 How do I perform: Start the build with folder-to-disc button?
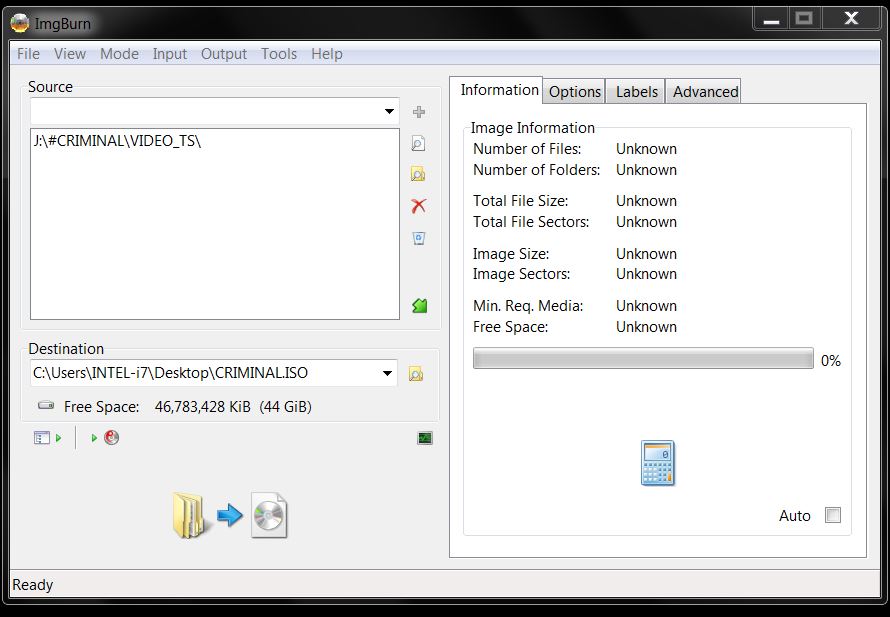[230, 515]
